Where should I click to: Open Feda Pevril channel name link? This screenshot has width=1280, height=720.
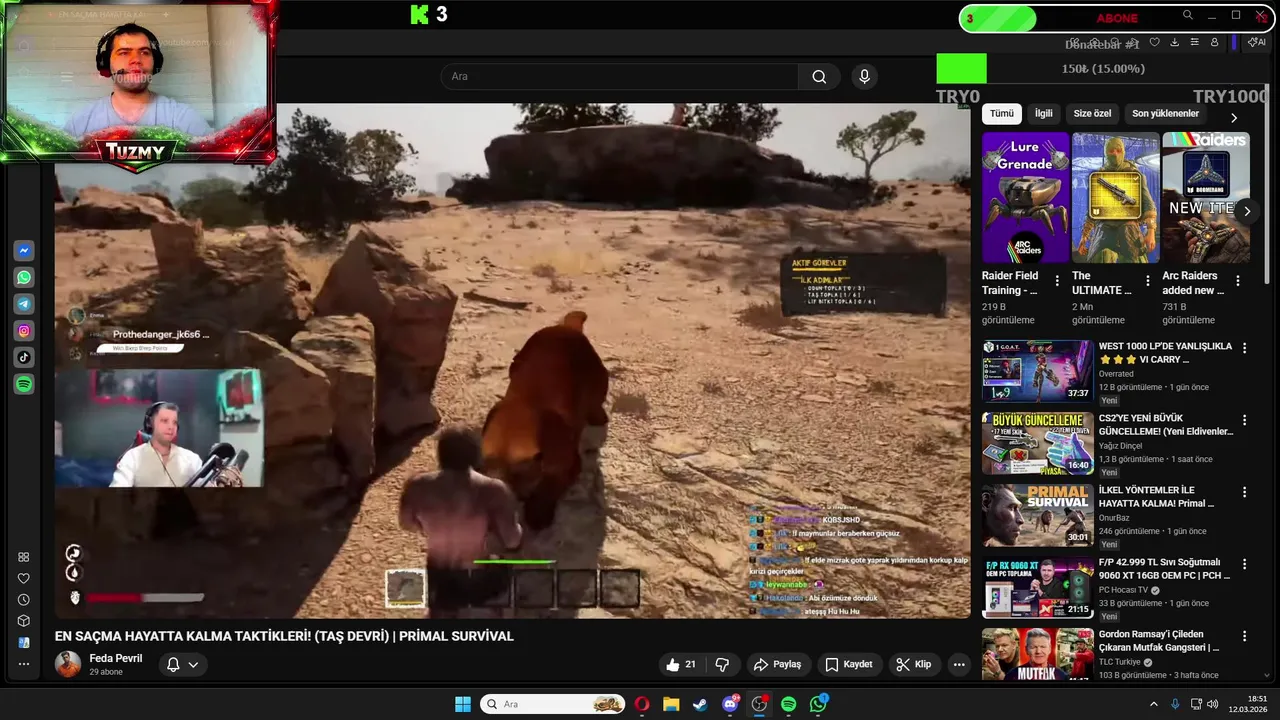[116, 658]
